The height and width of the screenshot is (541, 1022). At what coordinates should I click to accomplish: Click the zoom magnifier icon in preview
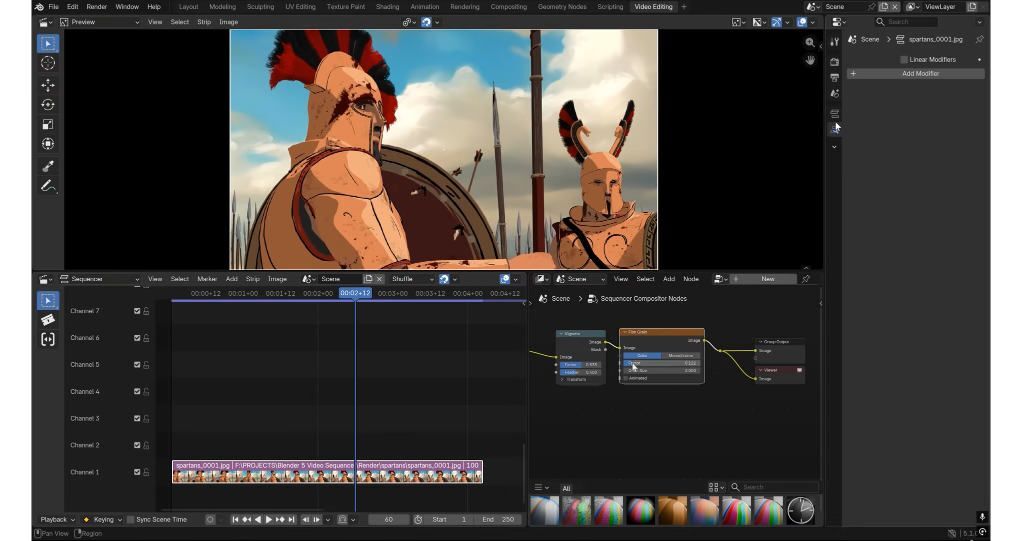(810, 43)
